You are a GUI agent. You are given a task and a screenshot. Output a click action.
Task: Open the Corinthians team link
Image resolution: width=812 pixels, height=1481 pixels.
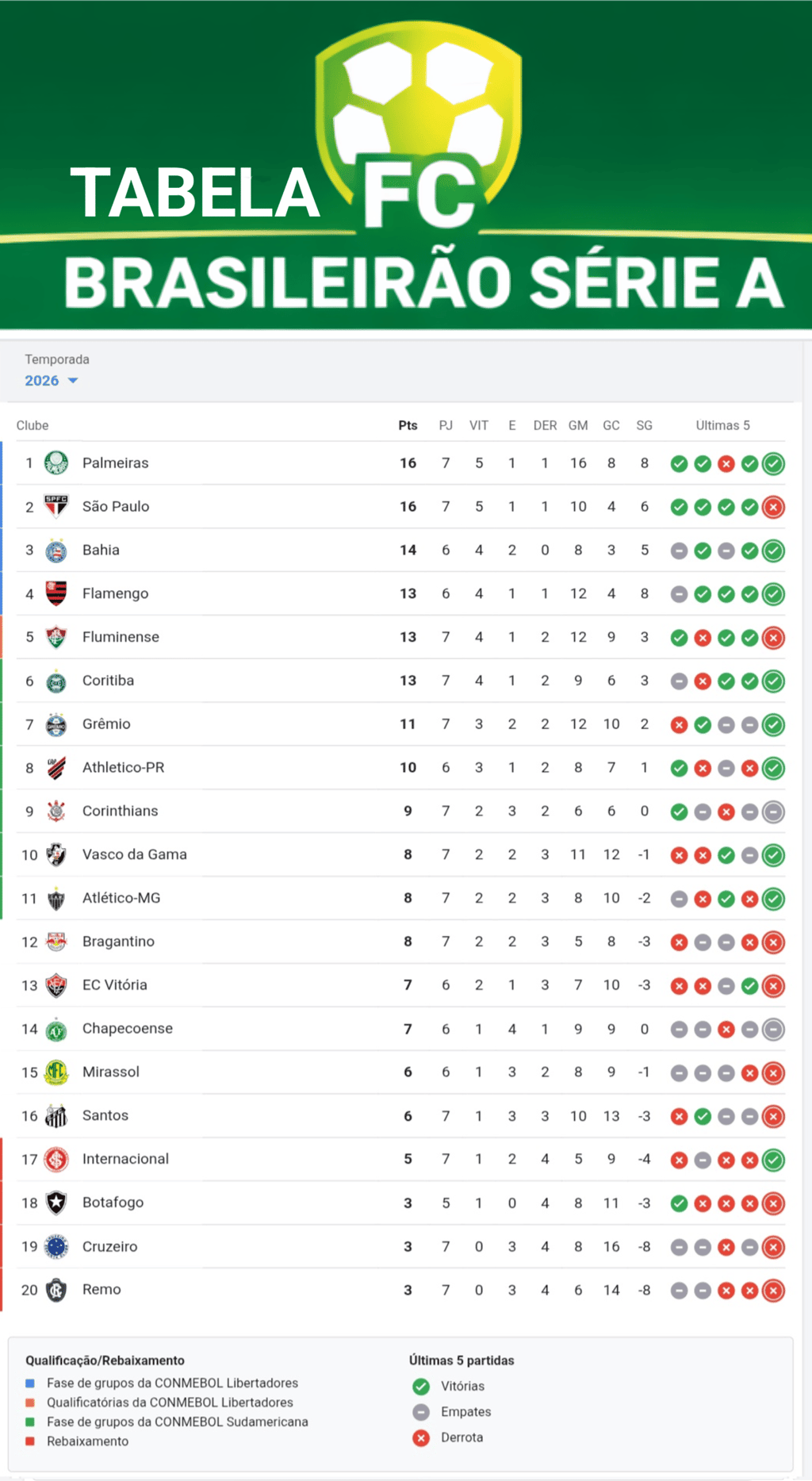point(120,811)
